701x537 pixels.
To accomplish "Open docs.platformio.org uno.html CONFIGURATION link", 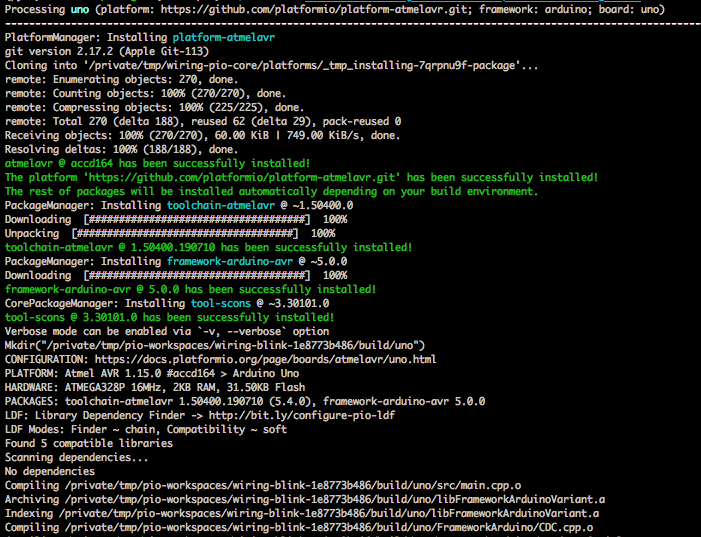I will click(266, 359).
